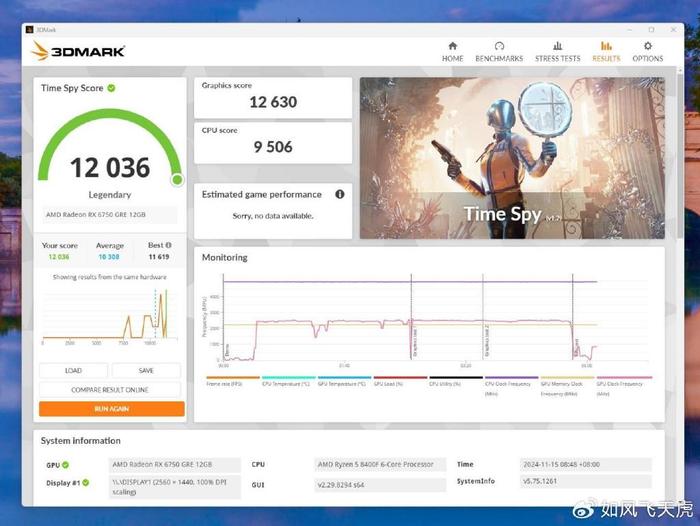Toggle the GPU Temperature legend swatch
The width and height of the screenshot is (700, 526).
pos(344,378)
